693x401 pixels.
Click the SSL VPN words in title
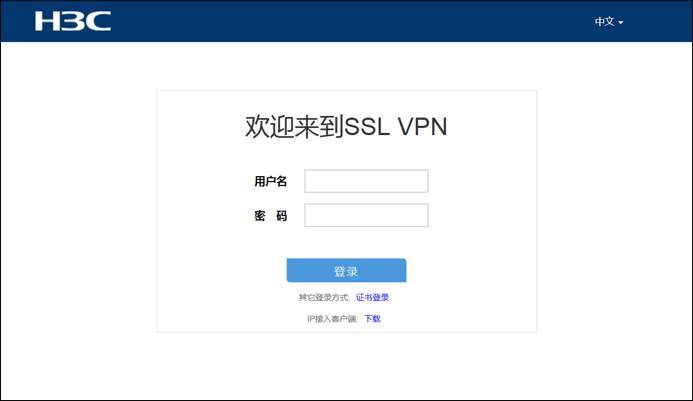click(396, 126)
